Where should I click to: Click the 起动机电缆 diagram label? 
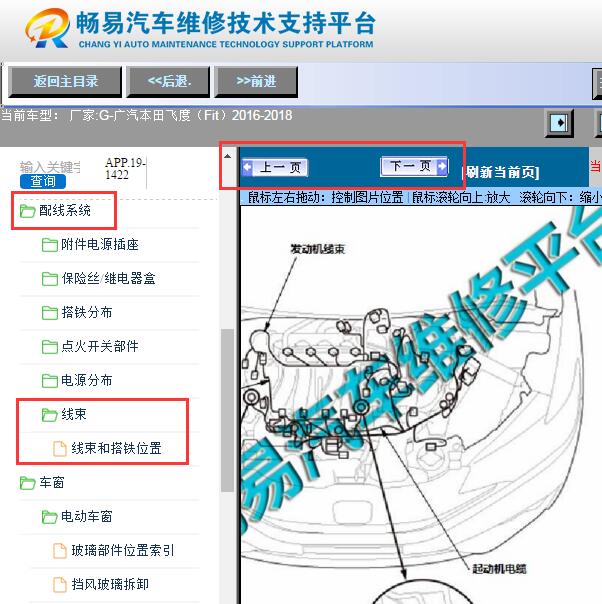[499, 569]
